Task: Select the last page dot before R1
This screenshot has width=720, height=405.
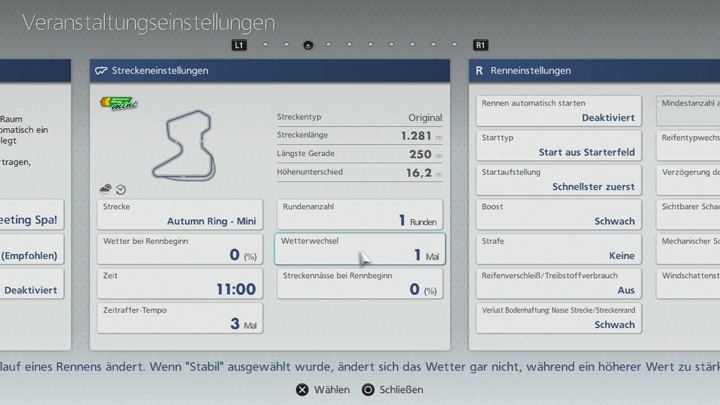Action: coord(455,45)
